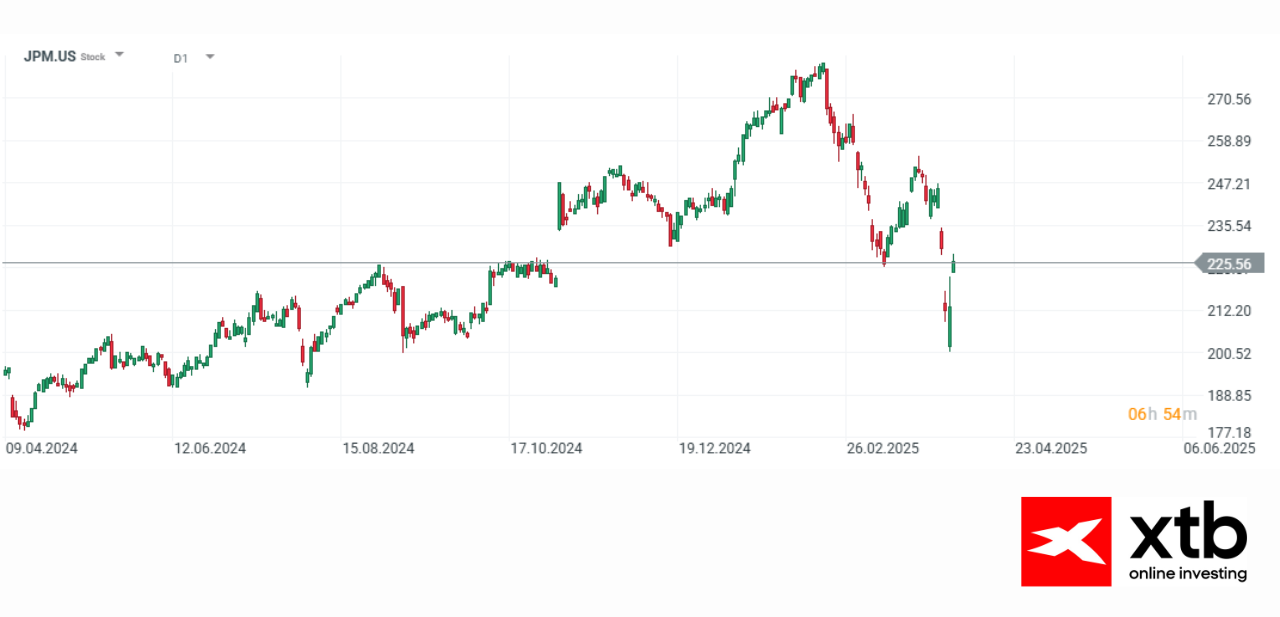1280x617 pixels.
Task: Click the 17.10.2024 date marker
Action: 547,448
